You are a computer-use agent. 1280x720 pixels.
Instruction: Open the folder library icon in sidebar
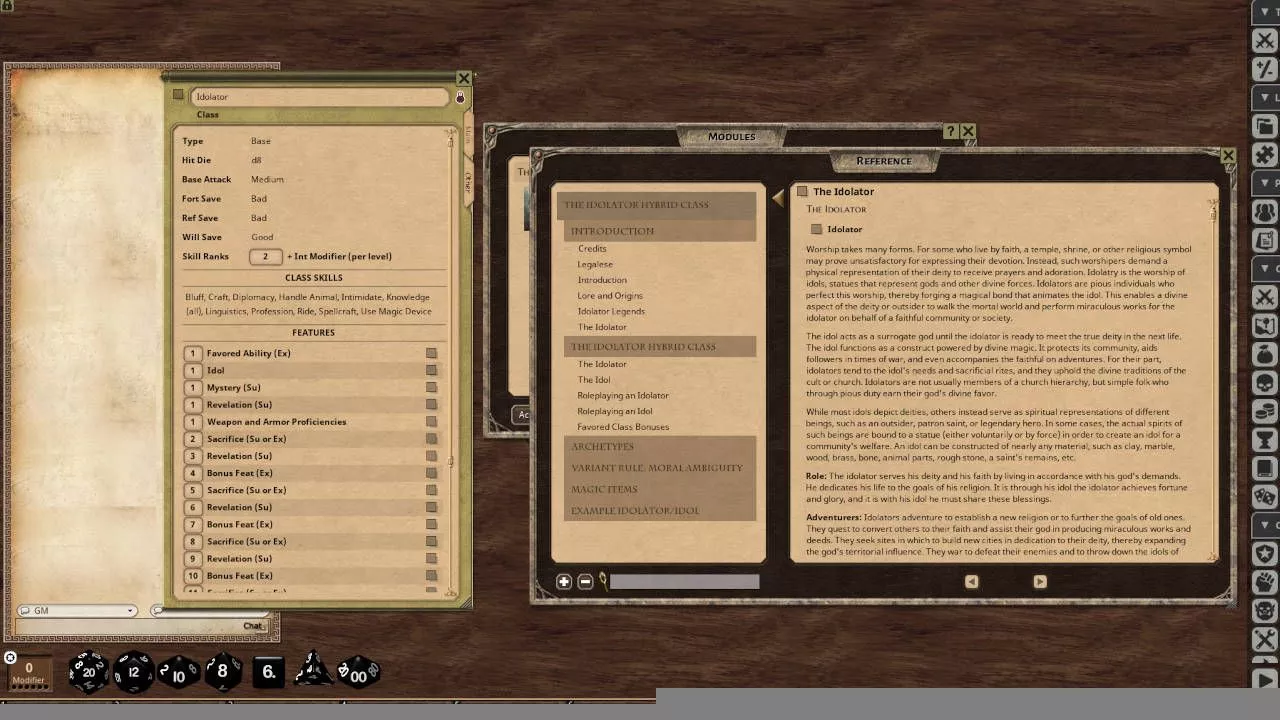(x=1265, y=126)
